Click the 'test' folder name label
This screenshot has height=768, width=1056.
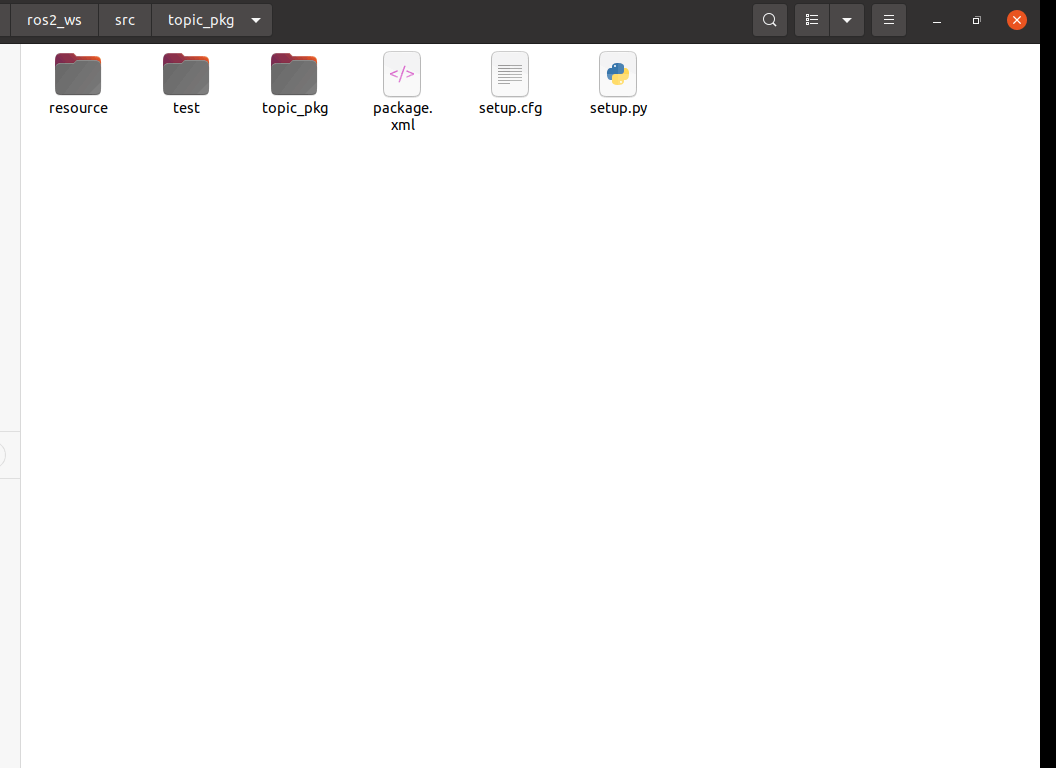[186, 108]
